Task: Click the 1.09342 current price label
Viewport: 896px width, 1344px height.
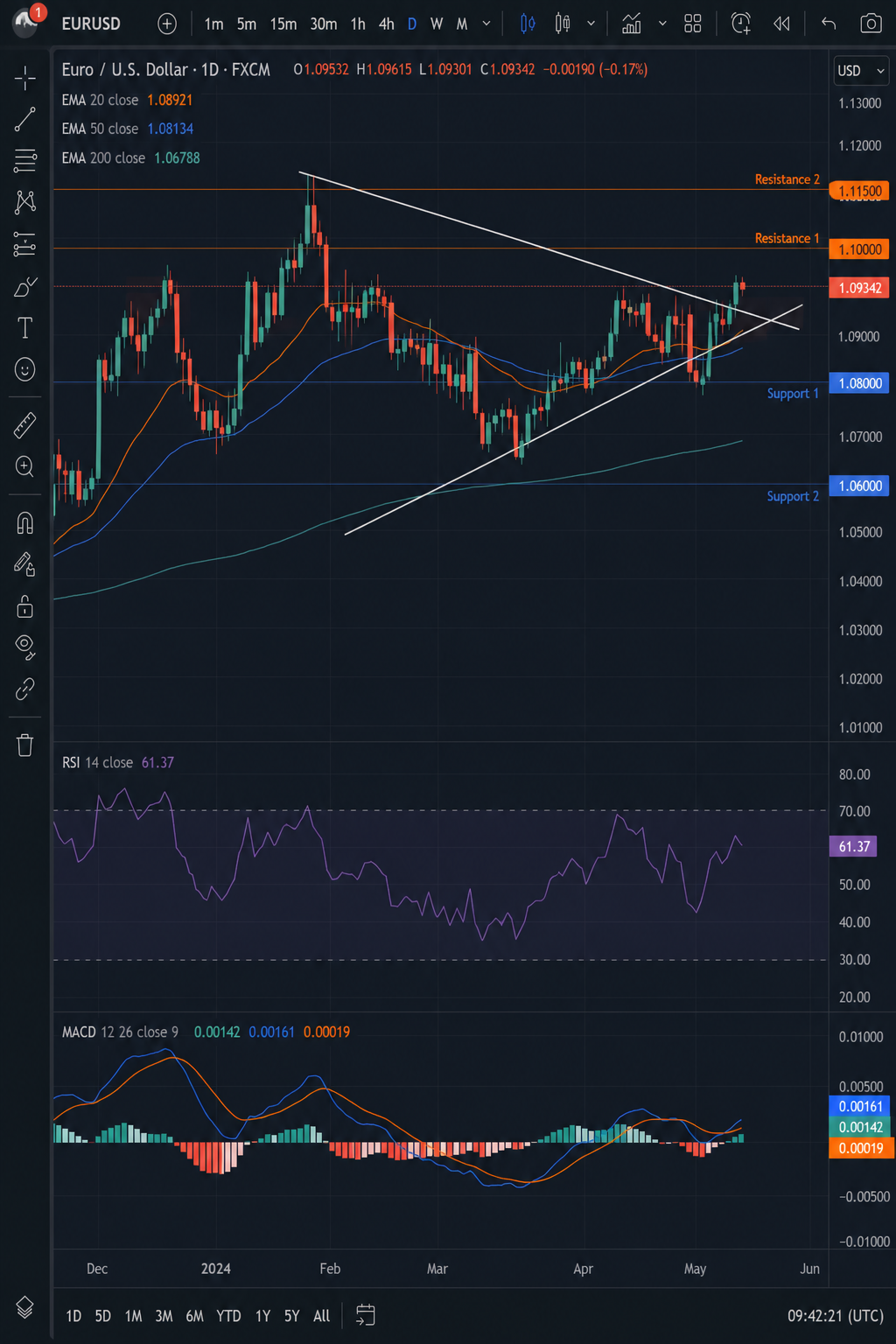Action: click(x=860, y=288)
